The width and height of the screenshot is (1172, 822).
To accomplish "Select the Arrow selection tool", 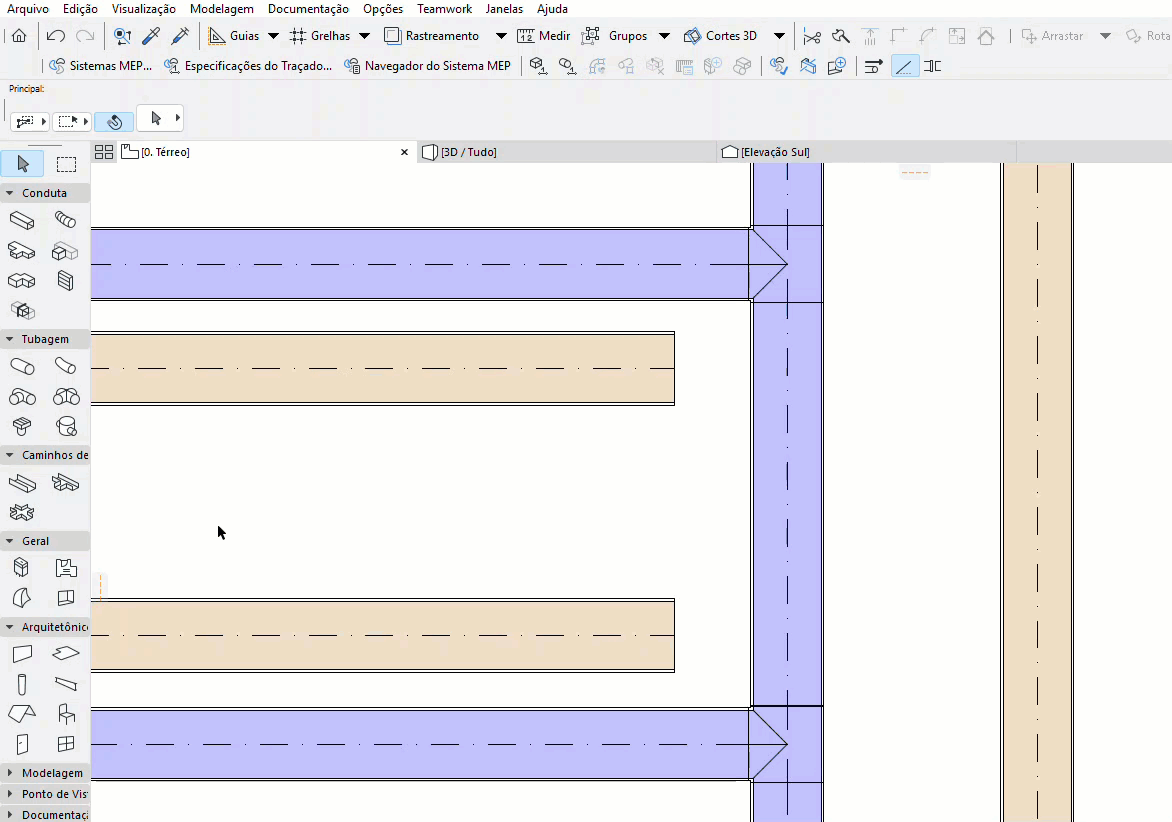I will [21, 164].
